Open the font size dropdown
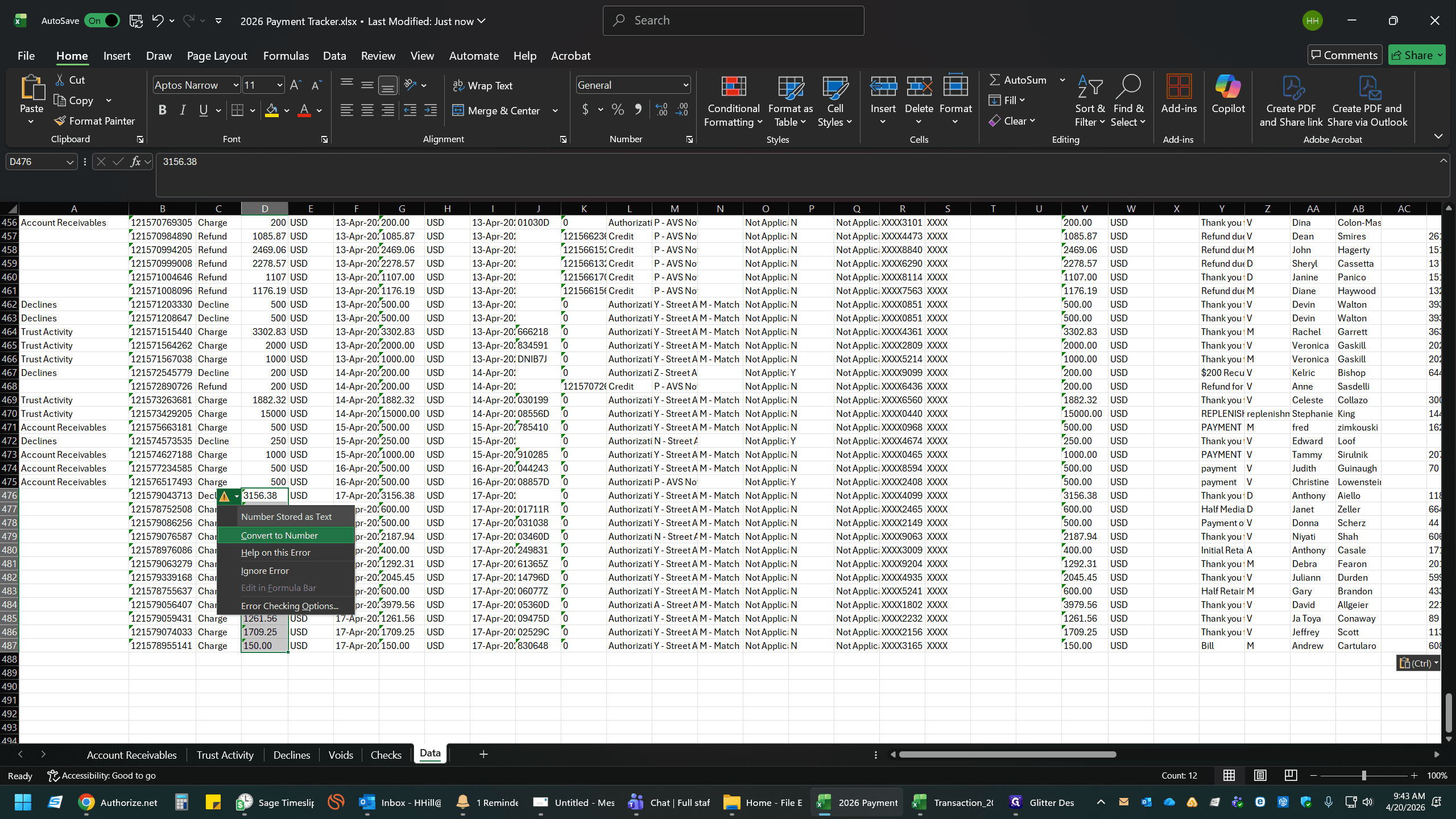The image size is (1456, 819). [279, 85]
